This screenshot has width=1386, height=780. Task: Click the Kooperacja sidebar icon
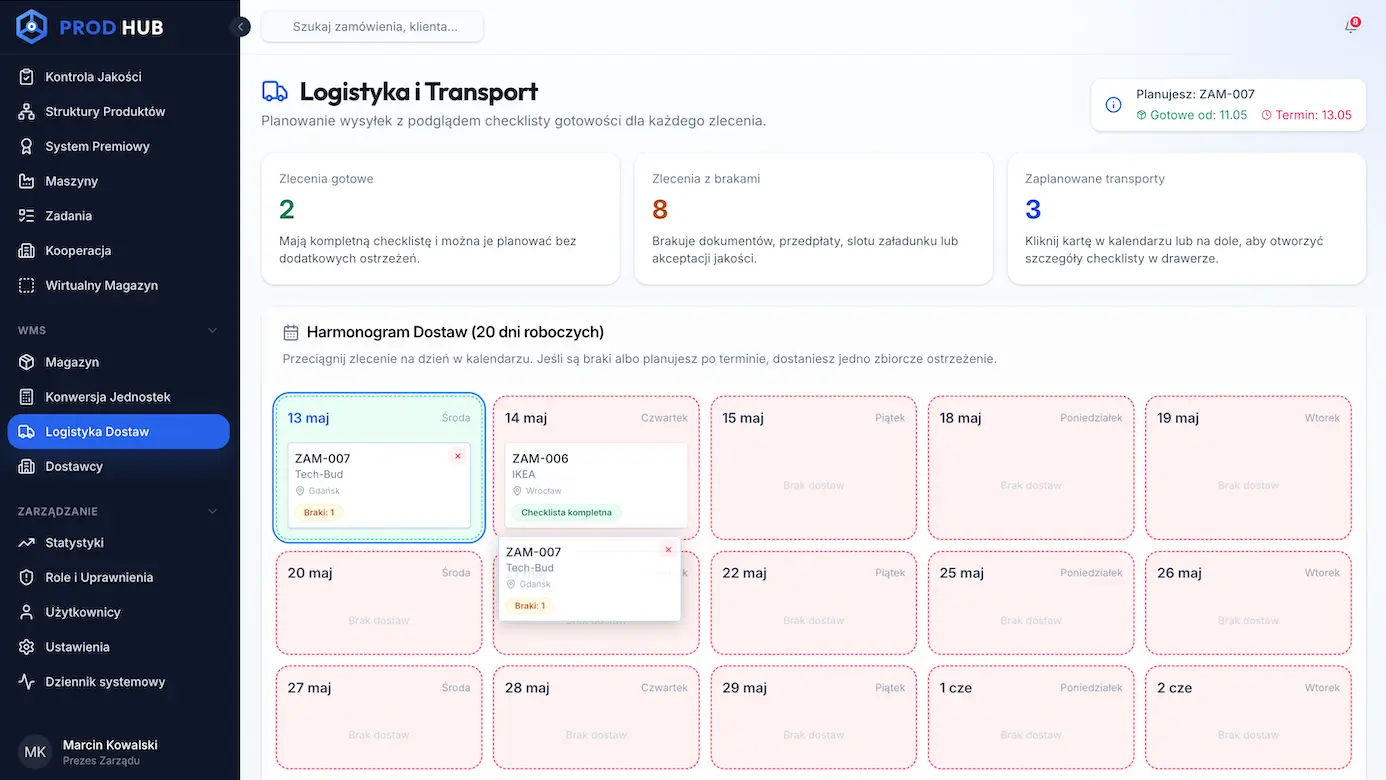(x=27, y=251)
